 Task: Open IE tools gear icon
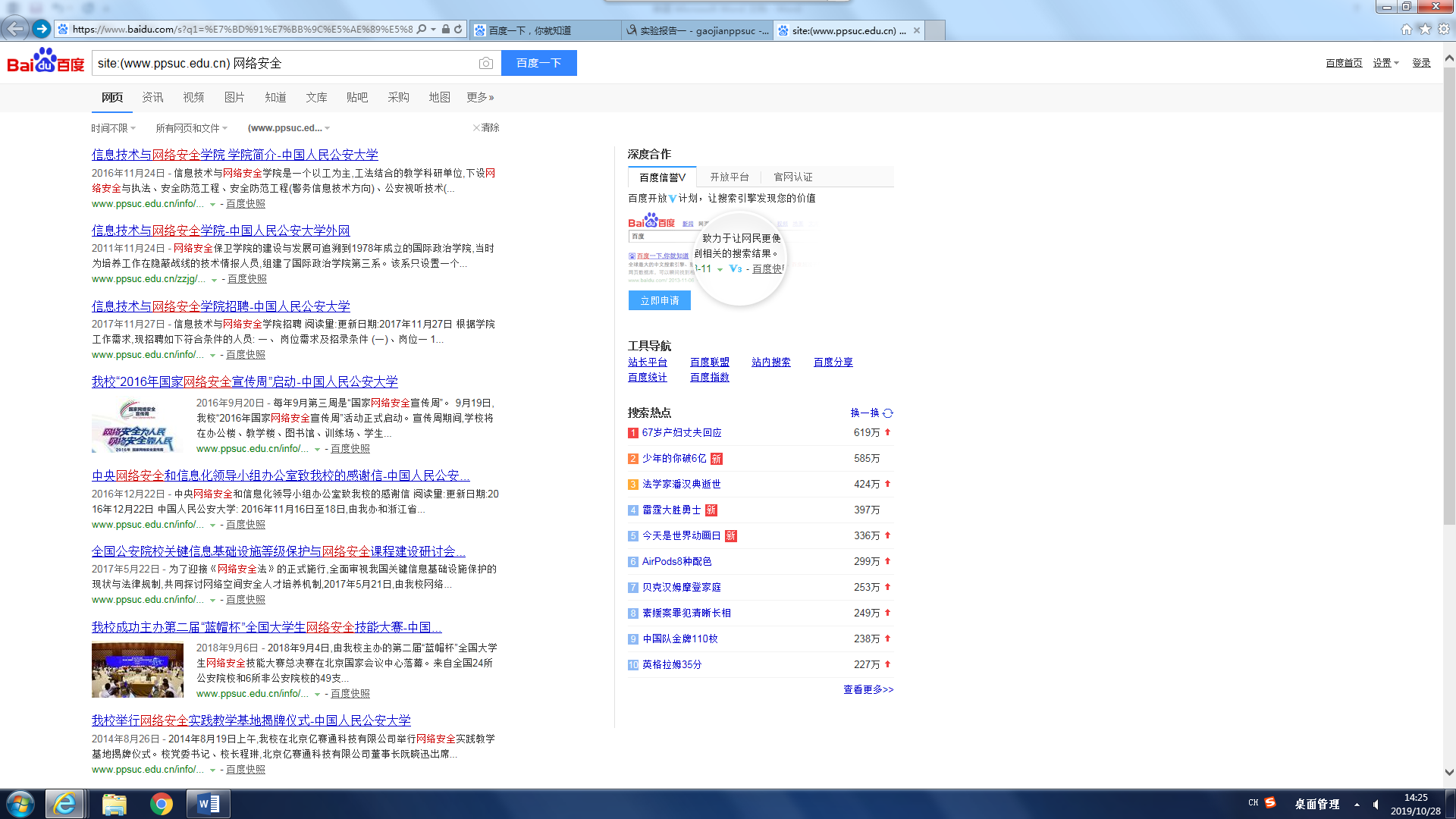coord(1444,29)
